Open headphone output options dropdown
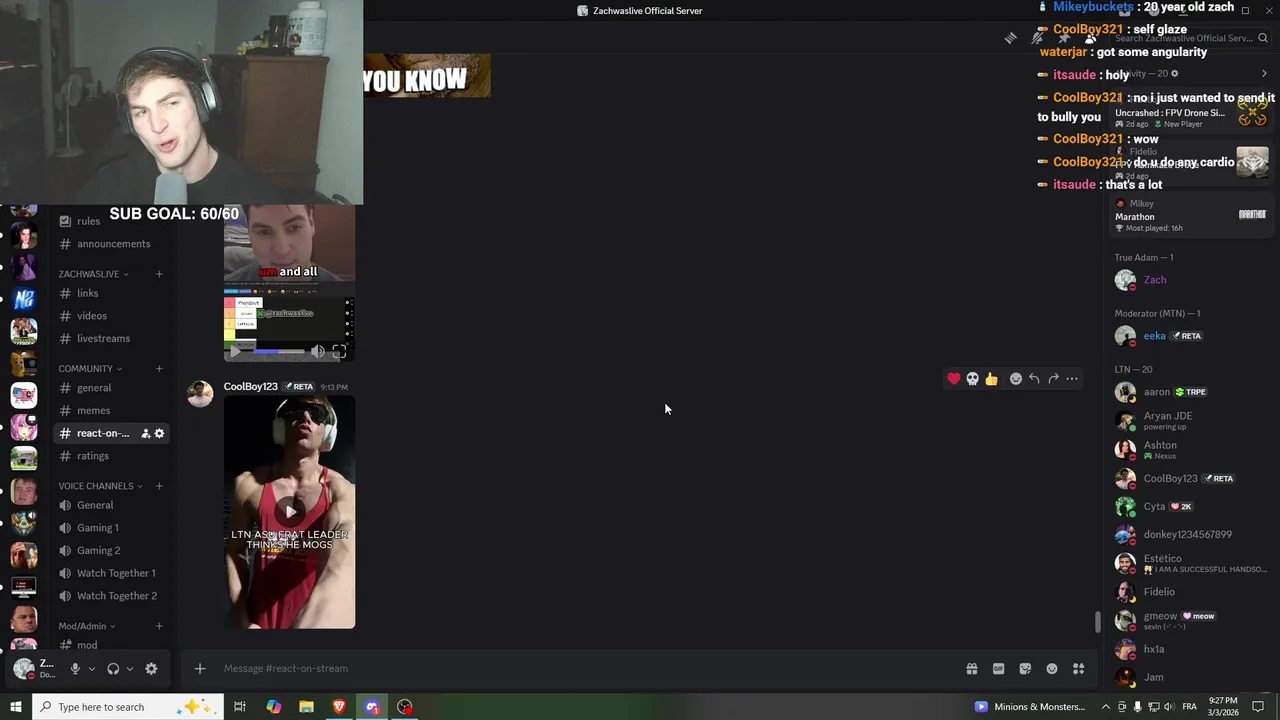 129,669
